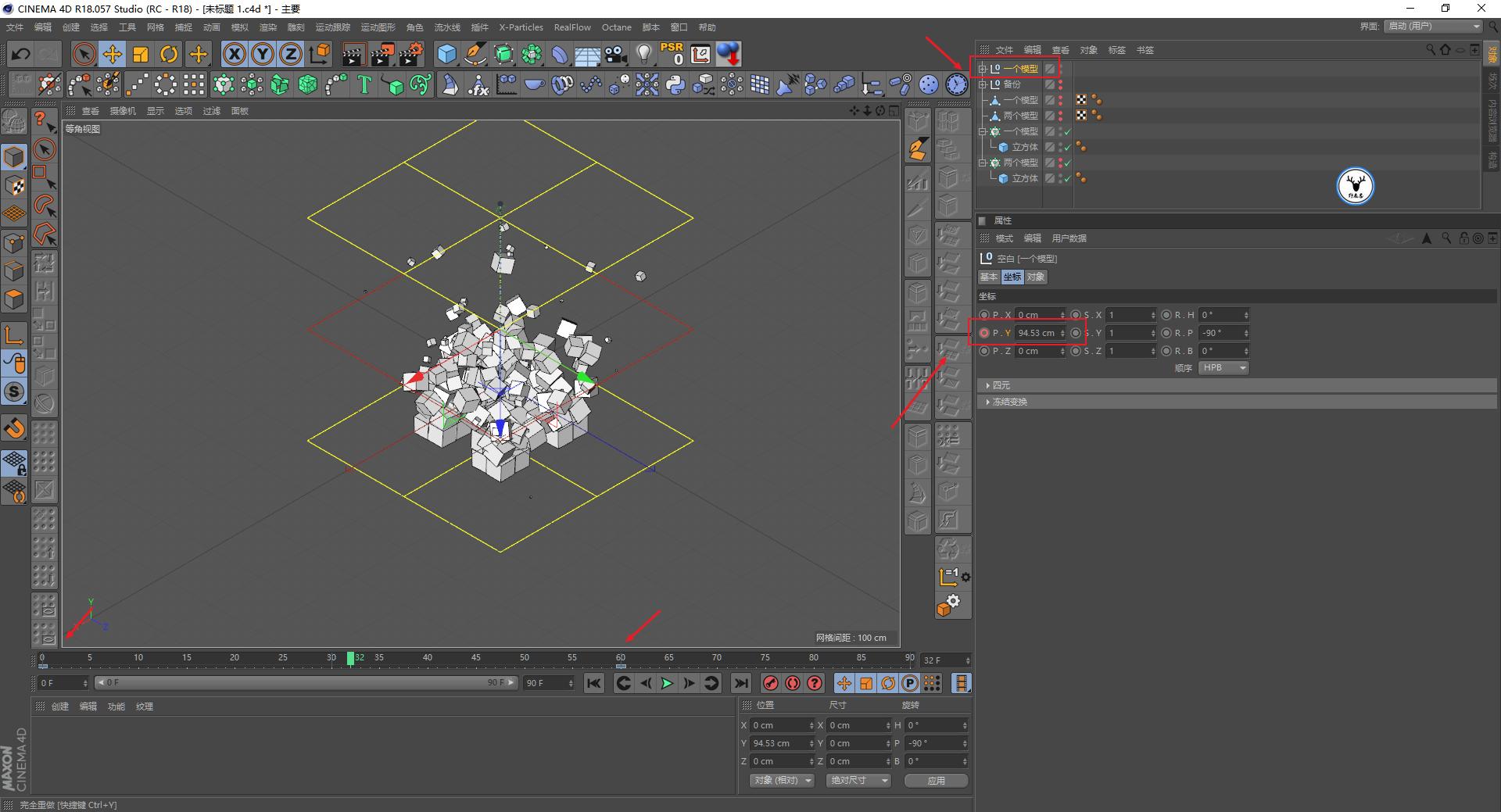Image resolution: width=1501 pixels, height=812 pixels.
Task: Click the Undo arrow icon
Action: pyautogui.click(x=21, y=54)
